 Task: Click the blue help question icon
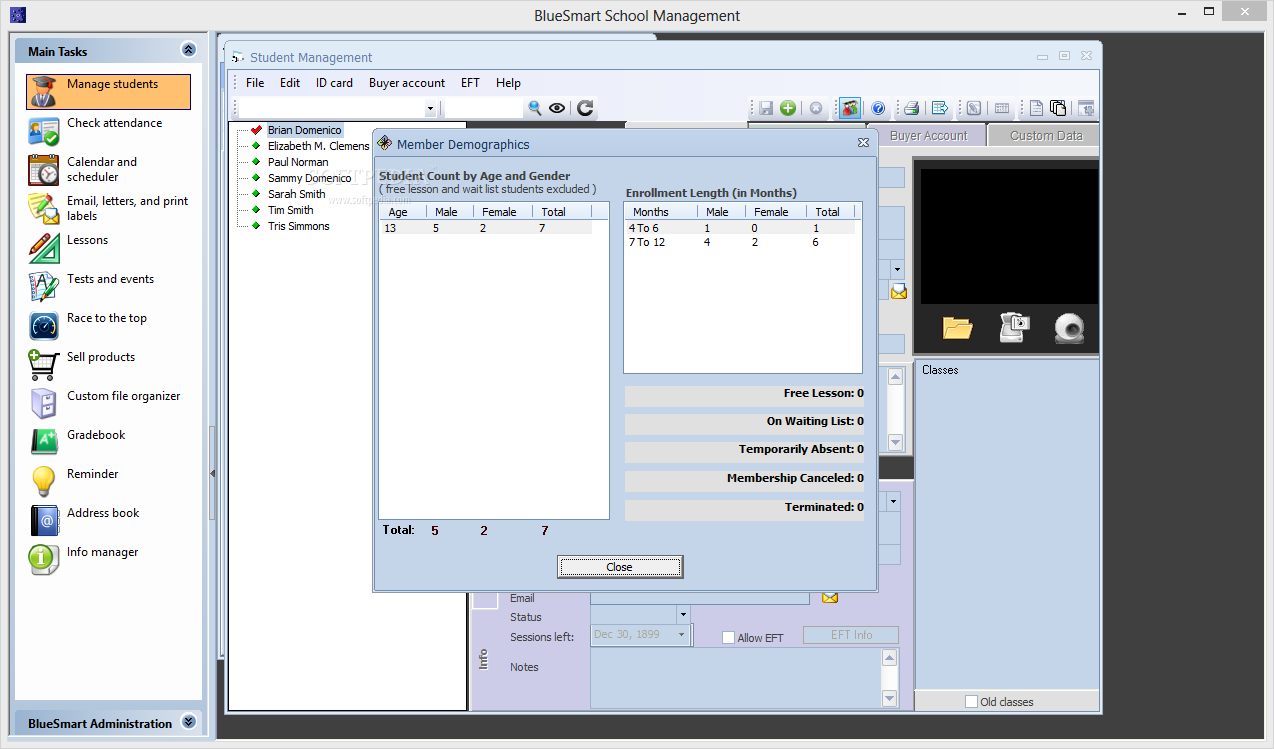tap(878, 108)
